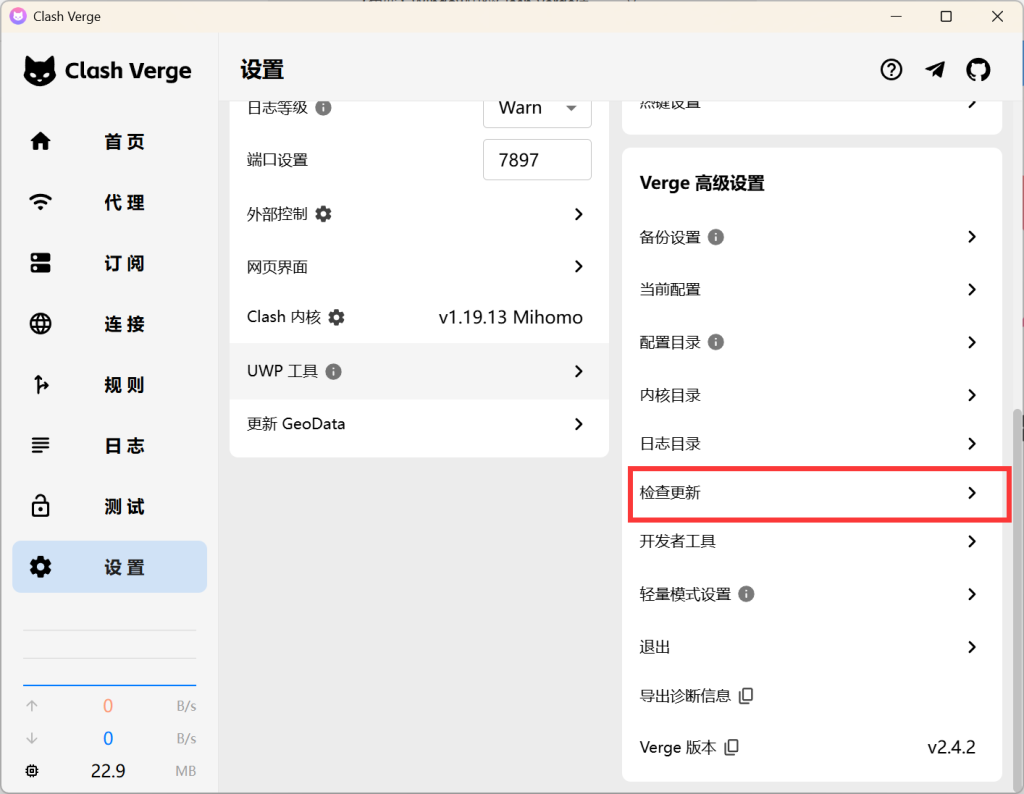Viewport: 1024px width, 794px height.
Task: Click the subscription server icon in sidebar
Action: 40,262
